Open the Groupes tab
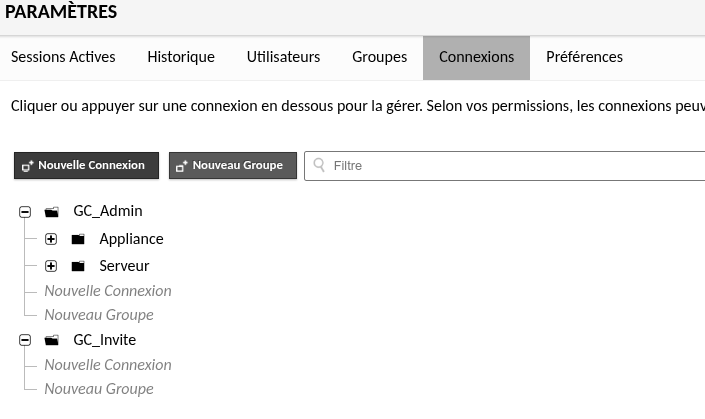This screenshot has height=419, width=705. (x=379, y=57)
